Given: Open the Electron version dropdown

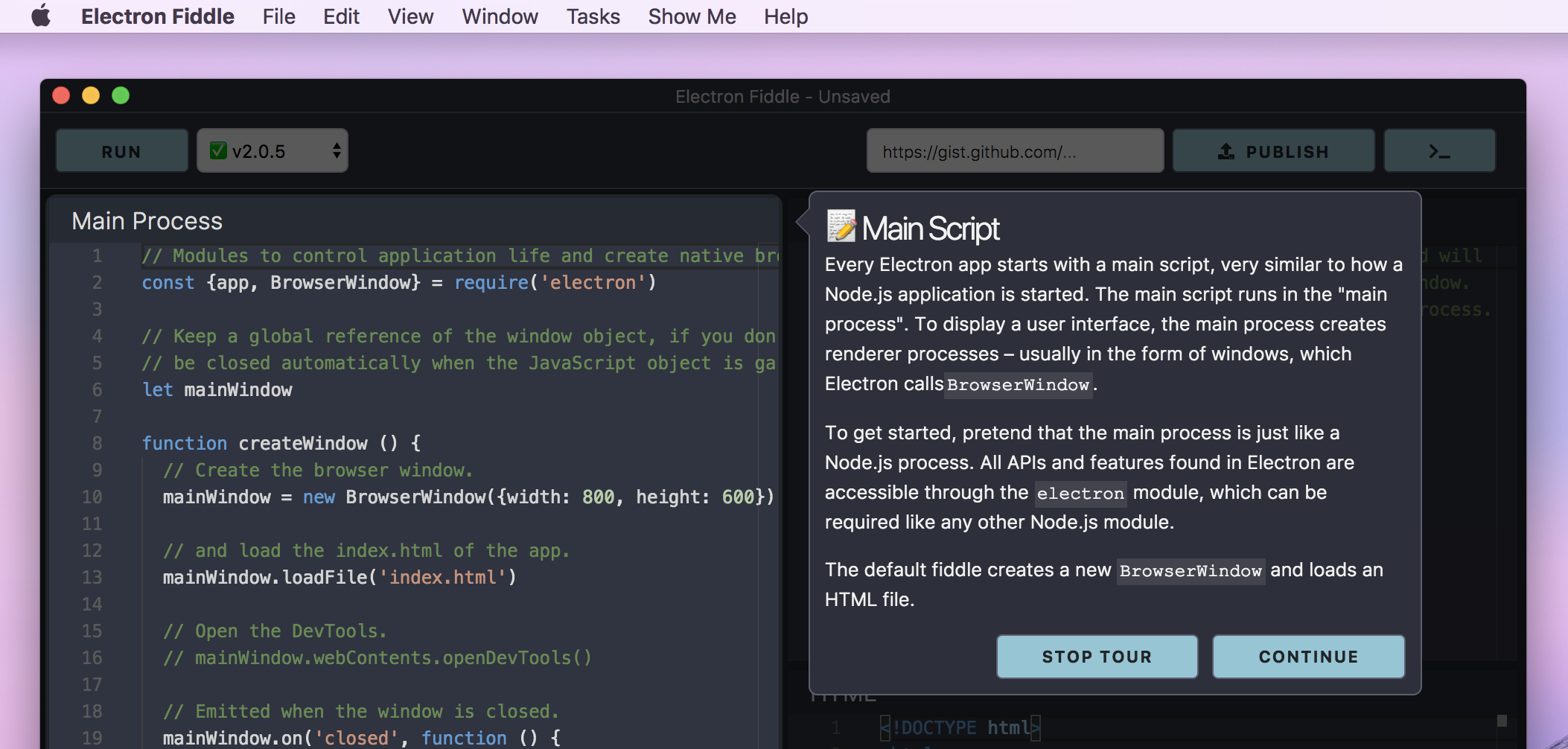Looking at the screenshot, I should [272, 150].
